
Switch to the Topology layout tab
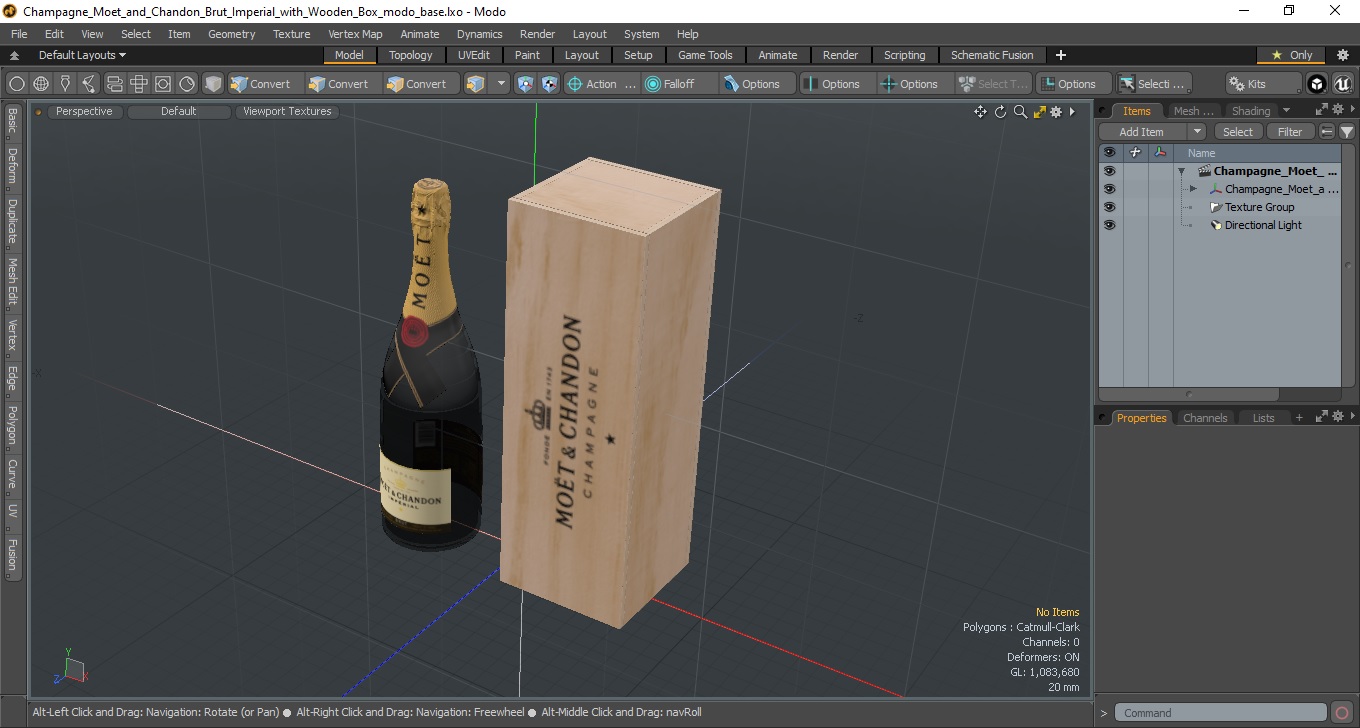point(411,55)
